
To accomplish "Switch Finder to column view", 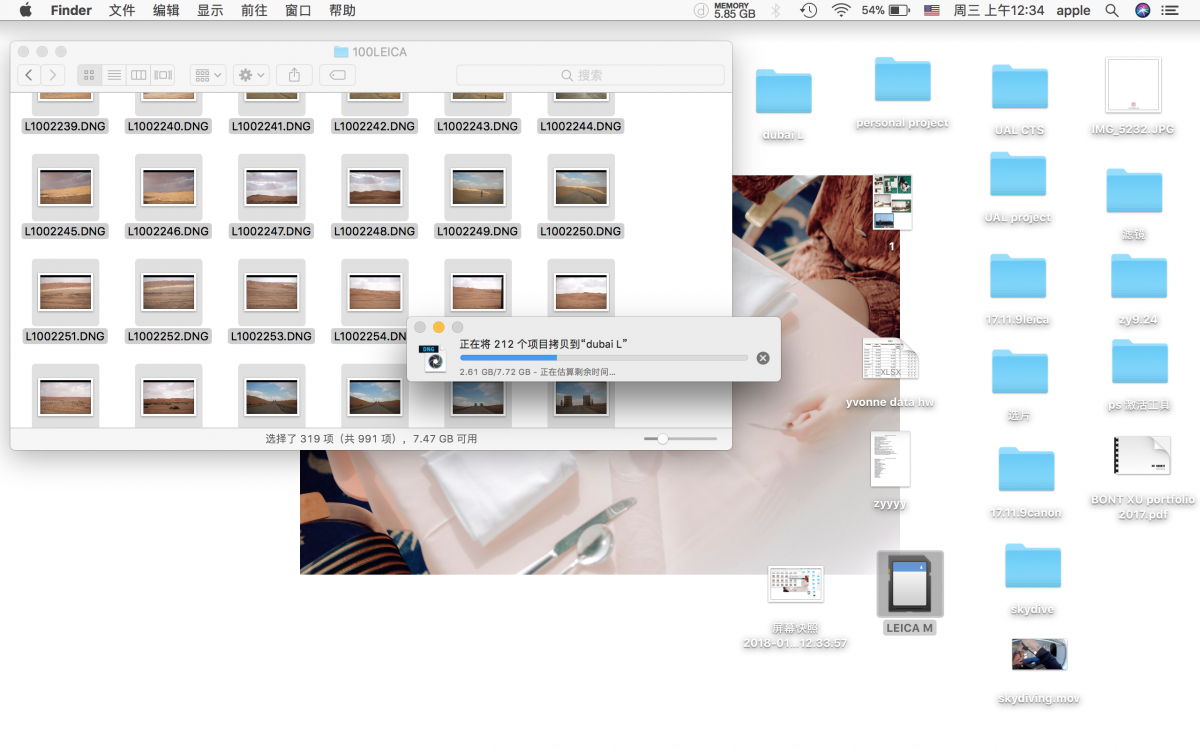I will [x=138, y=75].
